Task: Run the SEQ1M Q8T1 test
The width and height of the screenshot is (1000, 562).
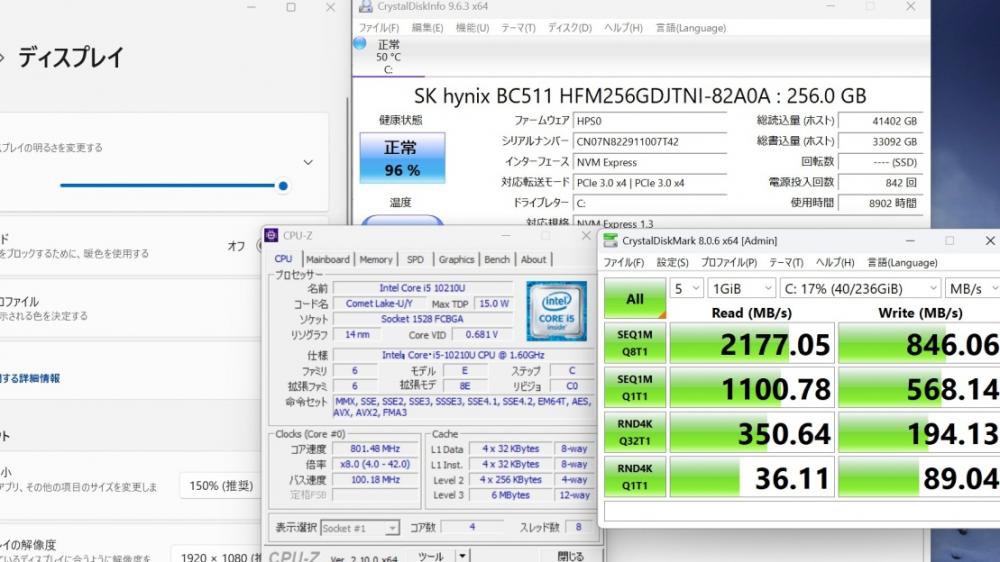Action: coord(635,343)
